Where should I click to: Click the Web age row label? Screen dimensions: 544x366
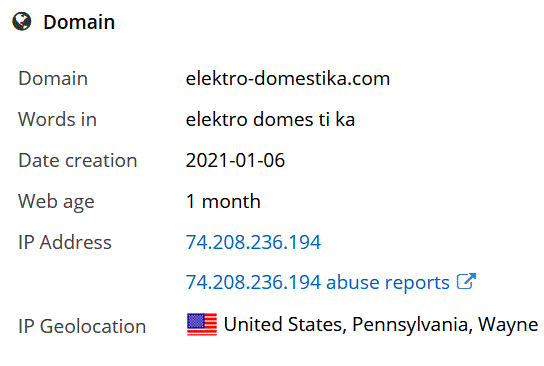pos(56,202)
